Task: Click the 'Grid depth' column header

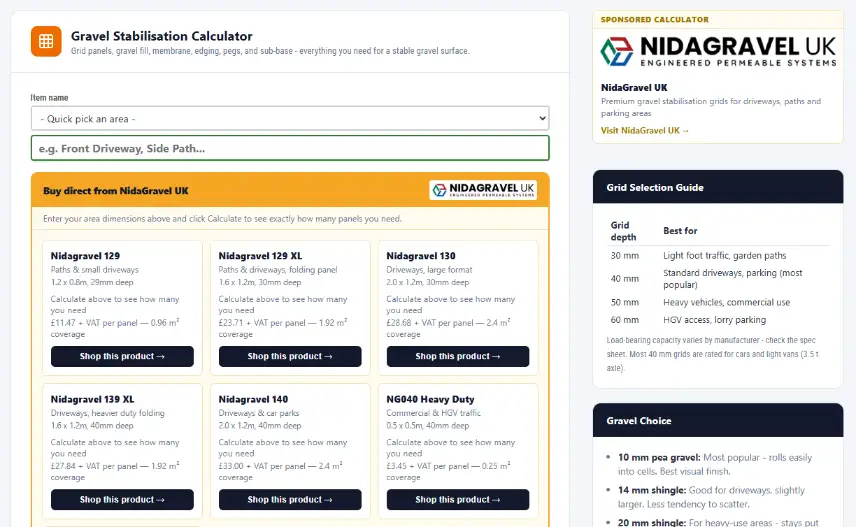Action: [623, 231]
